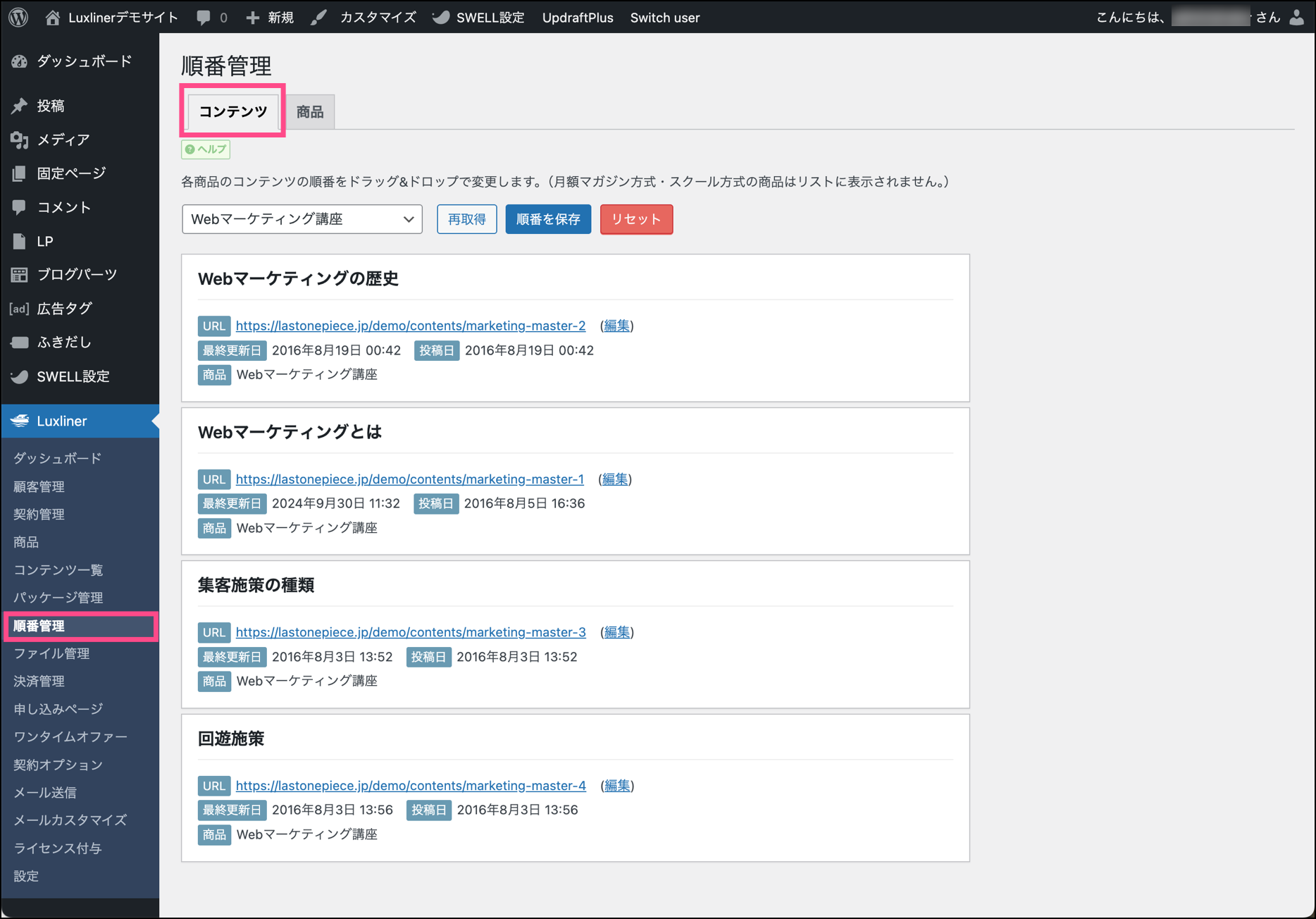
Task: Open ファイル管理 in the Luxliner submenu
Action: pyautogui.click(x=51, y=653)
